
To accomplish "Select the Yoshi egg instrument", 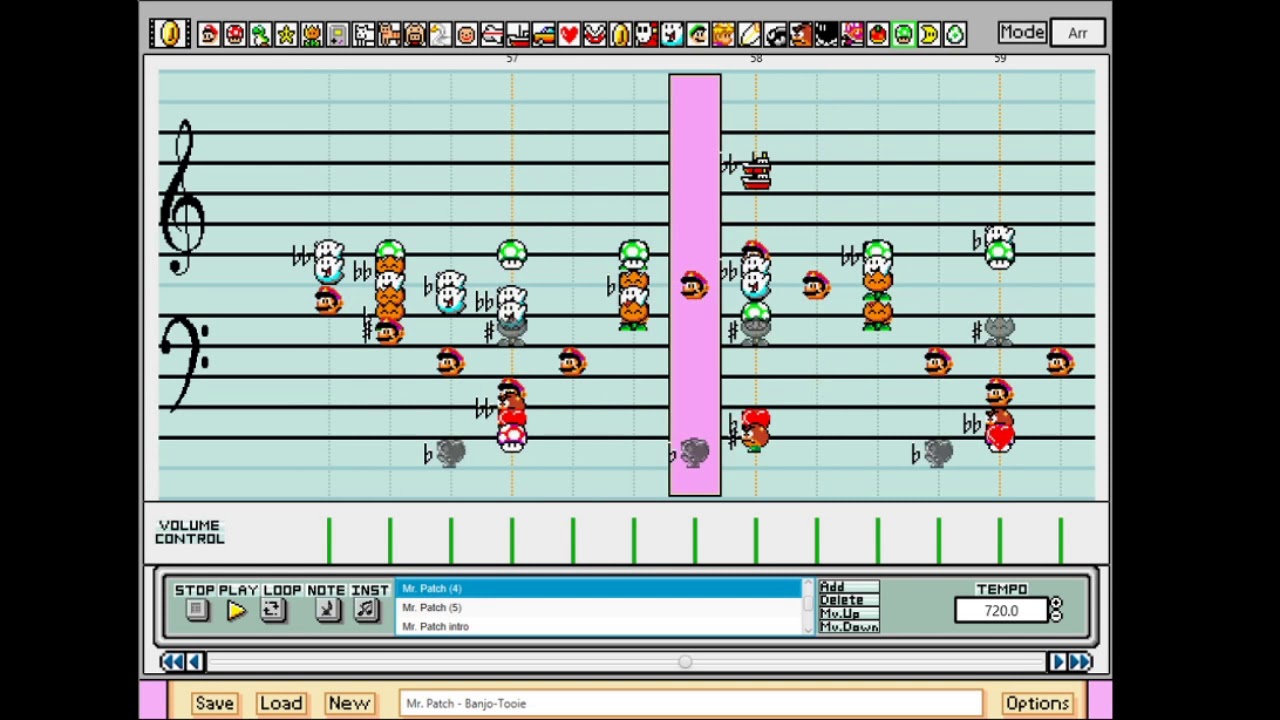I will [955, 34].
